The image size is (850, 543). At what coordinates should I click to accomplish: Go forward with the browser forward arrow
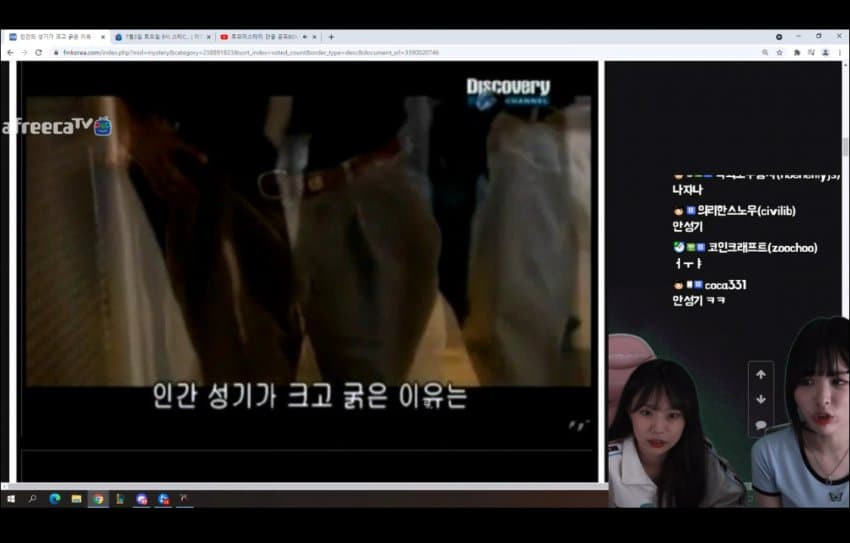point(24,53)
